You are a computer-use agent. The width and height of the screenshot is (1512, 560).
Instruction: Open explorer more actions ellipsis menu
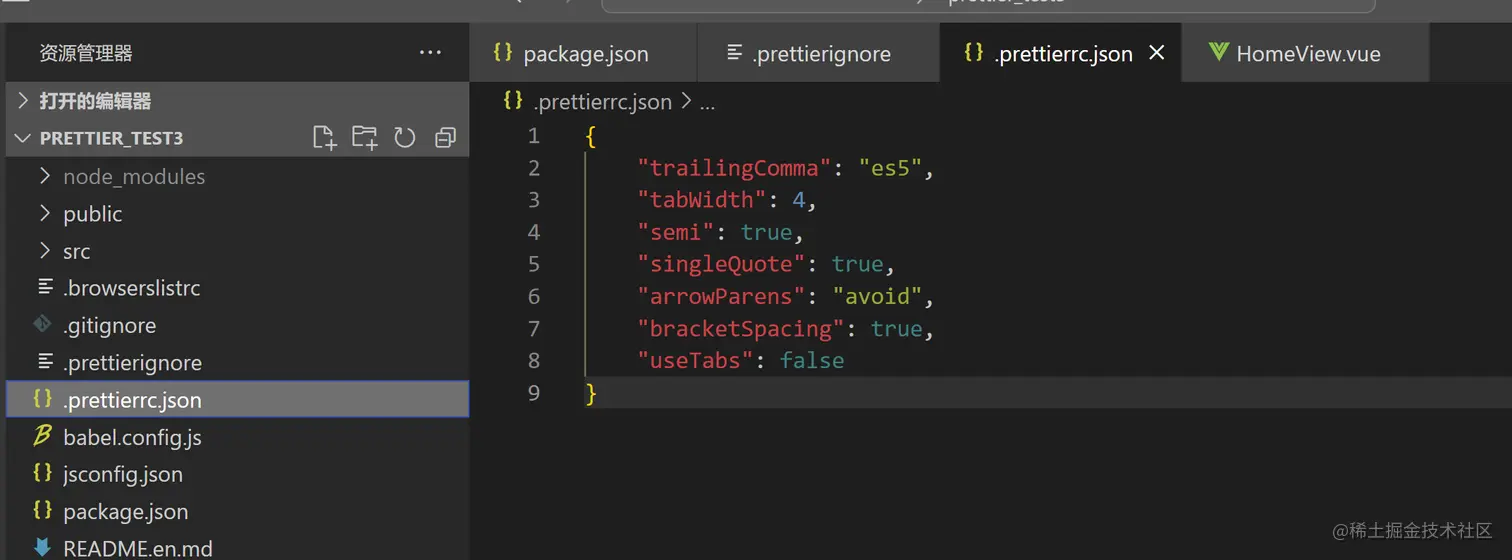pos(430,53)
